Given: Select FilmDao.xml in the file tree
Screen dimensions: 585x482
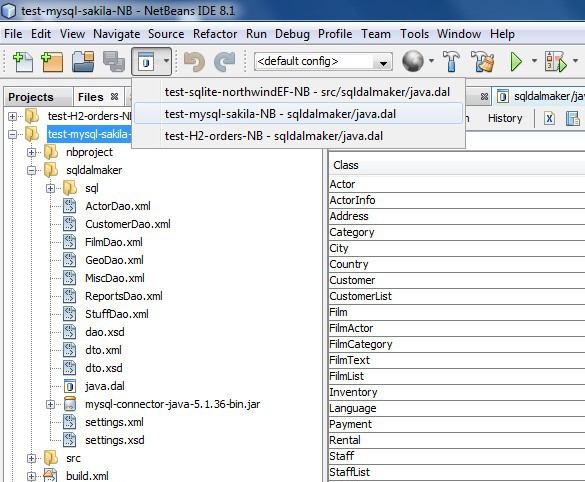Looking at the screenshot, I should [x=114, y=242].
